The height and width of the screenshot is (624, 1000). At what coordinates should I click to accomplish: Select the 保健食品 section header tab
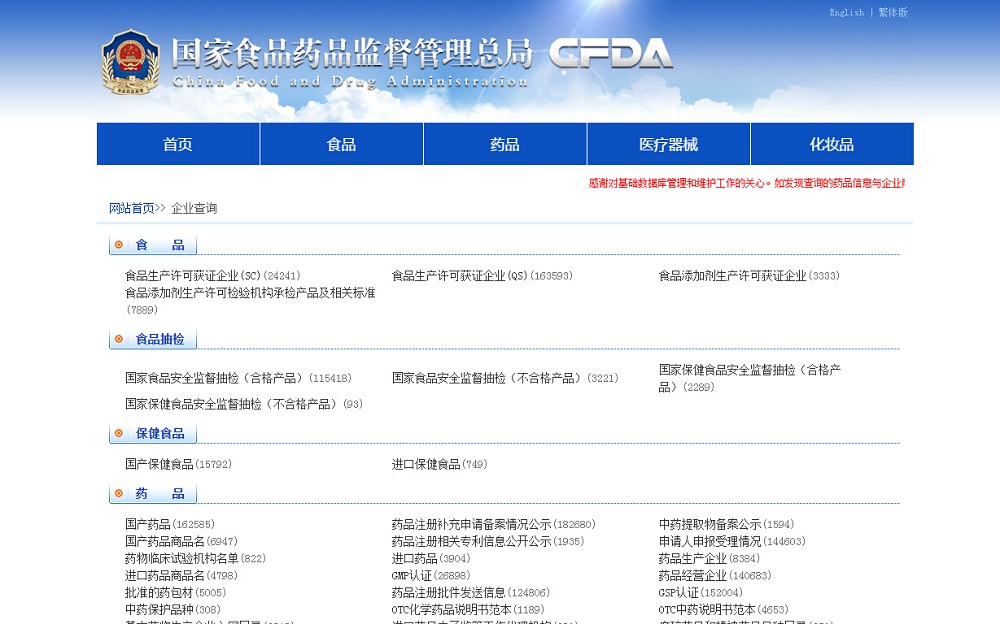(x=153, y=433)
